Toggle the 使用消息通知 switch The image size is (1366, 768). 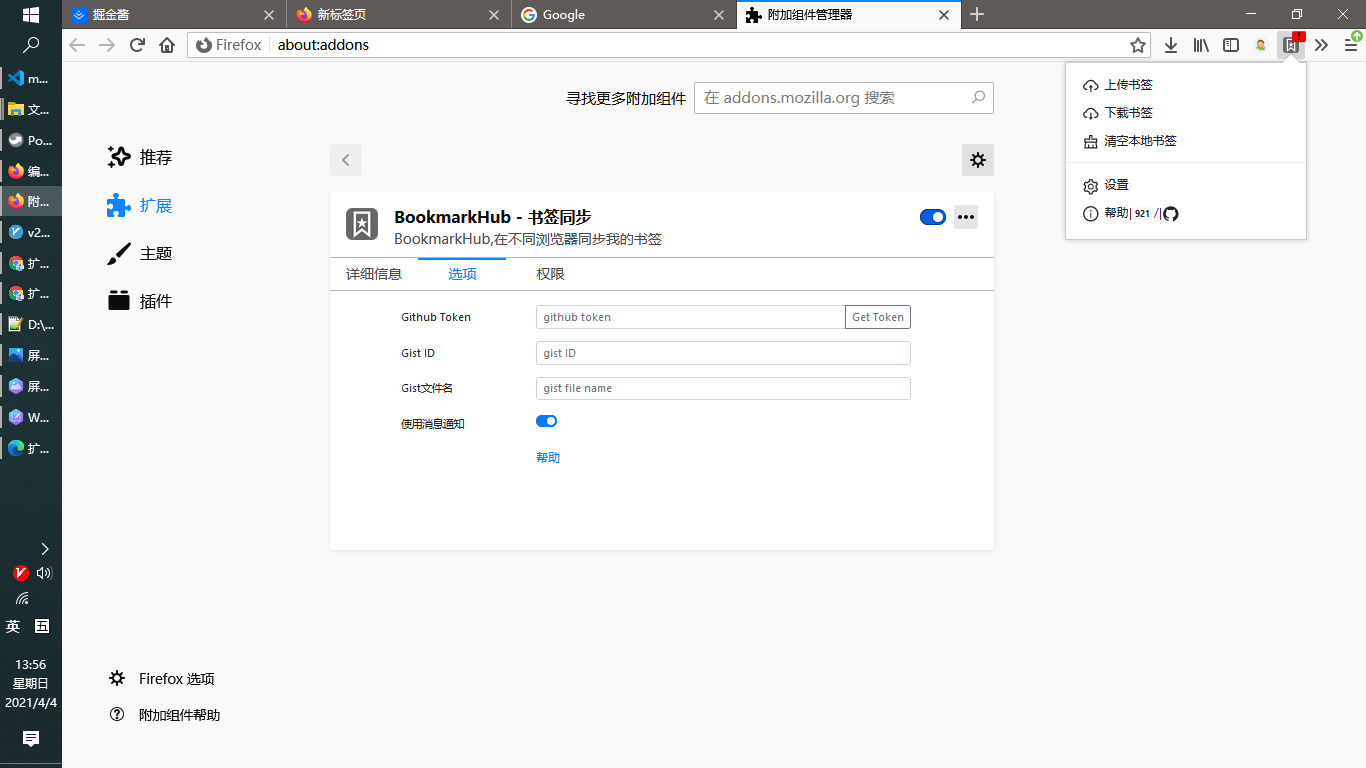tap(547, 421)
